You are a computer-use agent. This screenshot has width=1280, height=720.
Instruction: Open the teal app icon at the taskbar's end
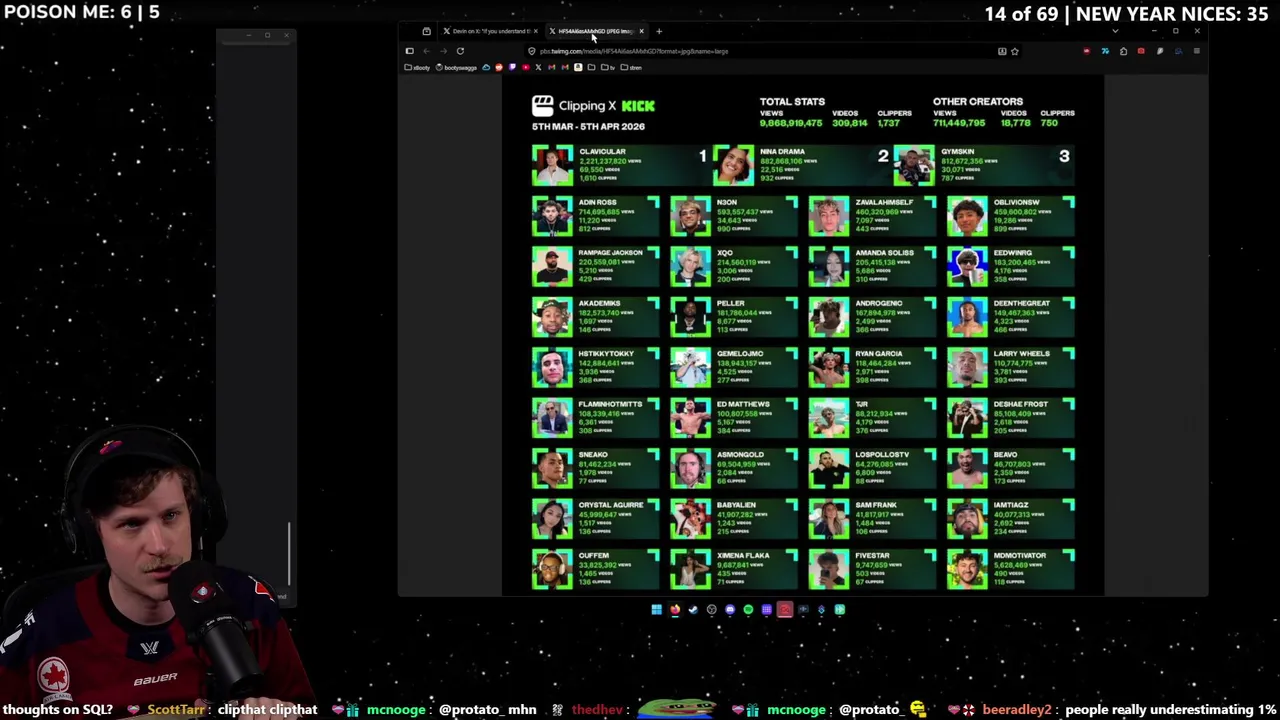[x=840, y=609]
